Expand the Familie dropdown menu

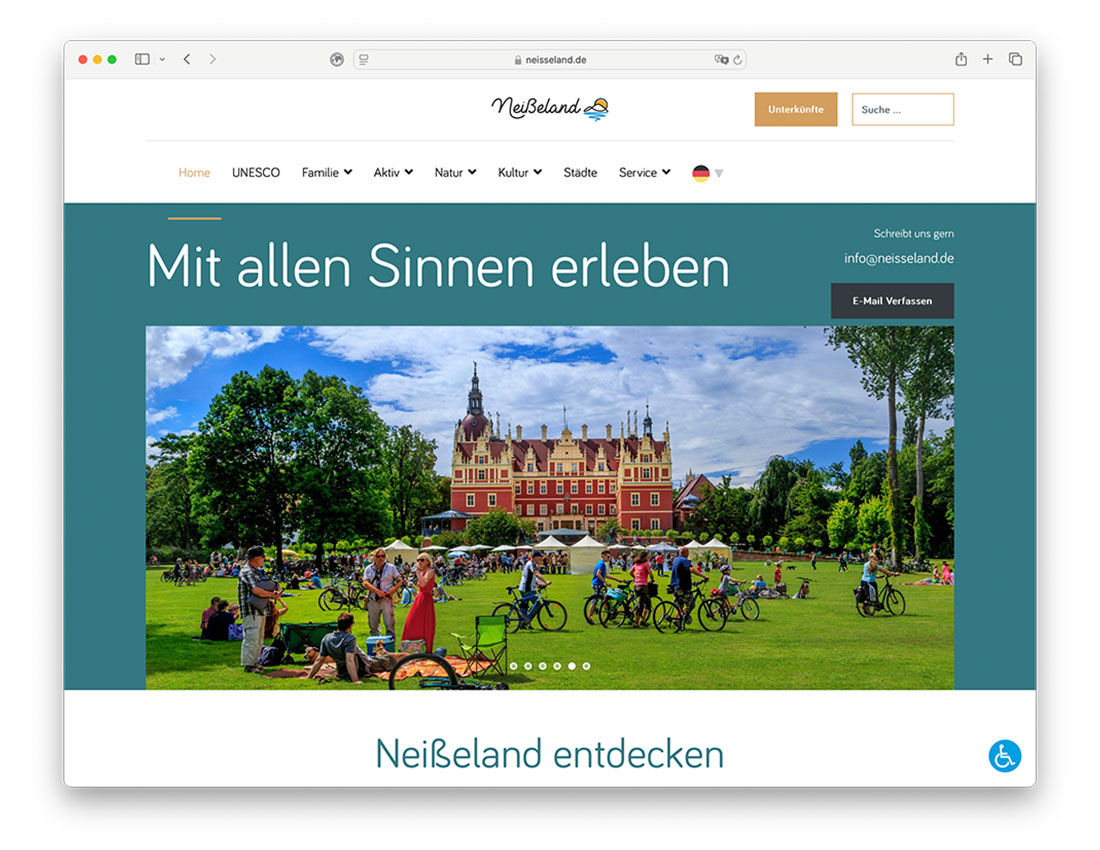tap(327, 173)
